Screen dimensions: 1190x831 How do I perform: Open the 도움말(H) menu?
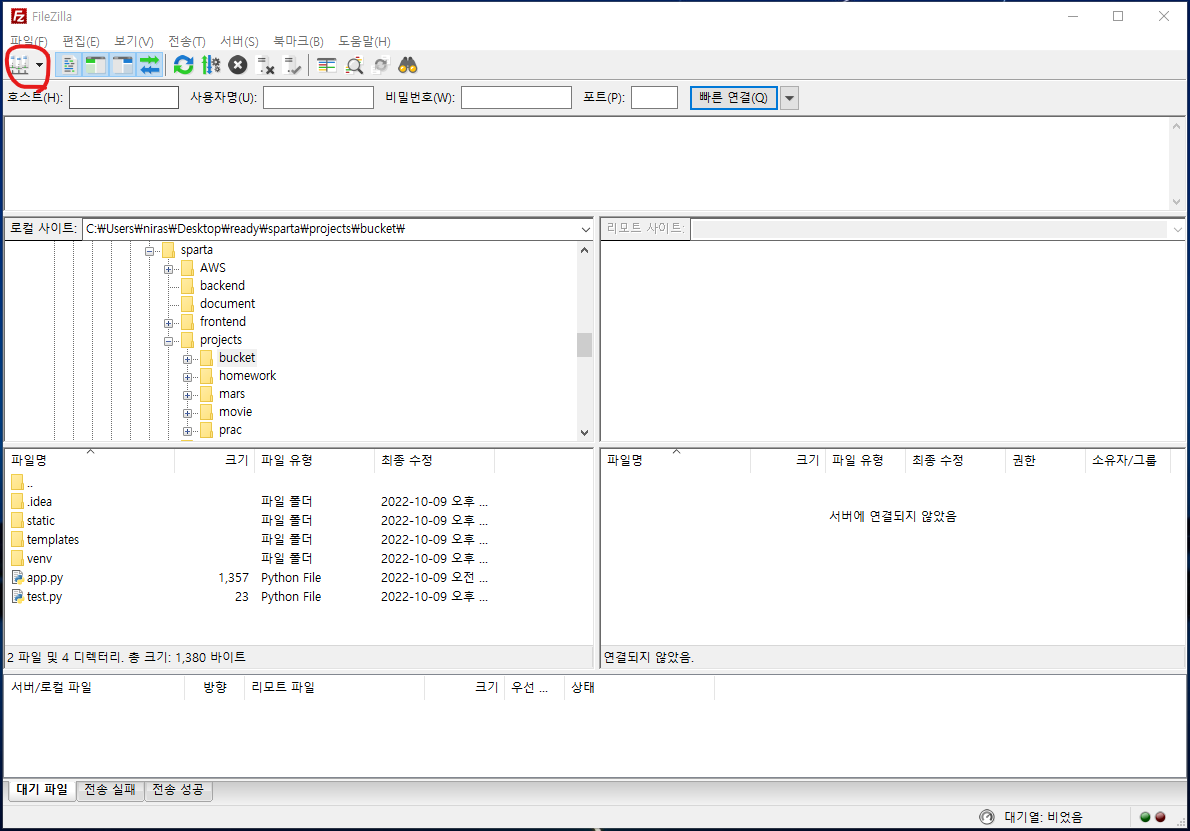364,41
